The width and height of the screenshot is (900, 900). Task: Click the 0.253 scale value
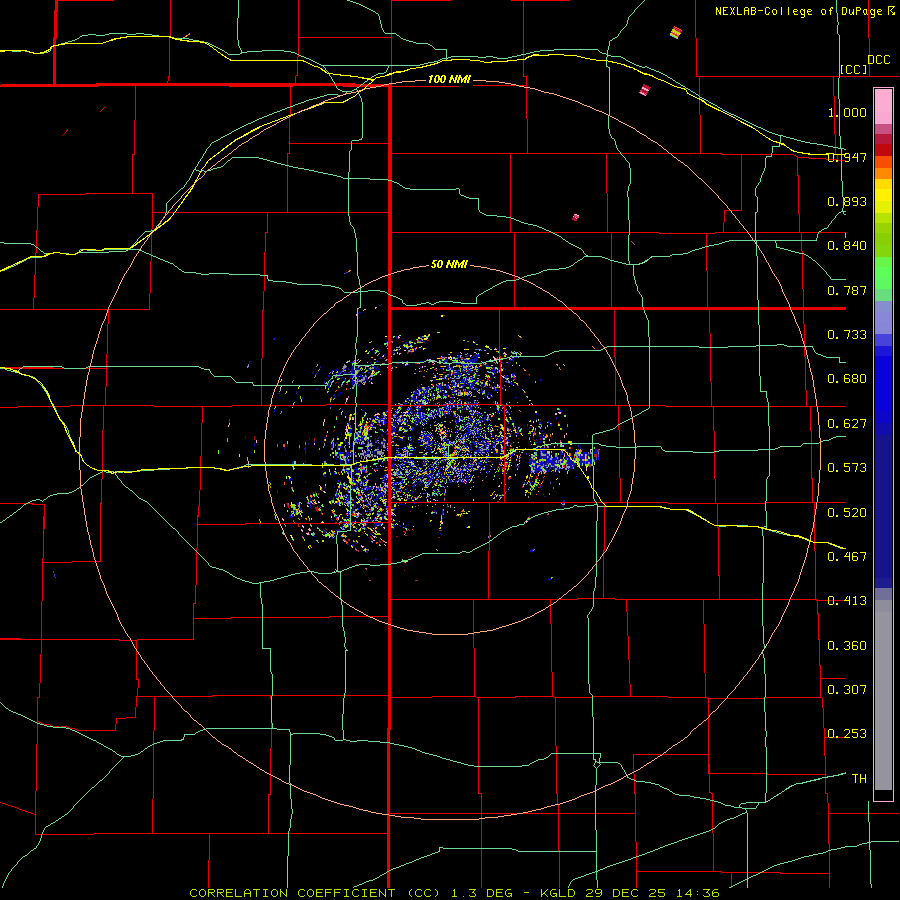click(847, 734)
